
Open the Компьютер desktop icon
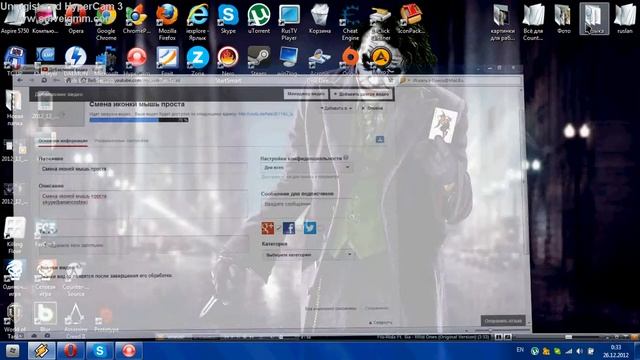(45, 19)
